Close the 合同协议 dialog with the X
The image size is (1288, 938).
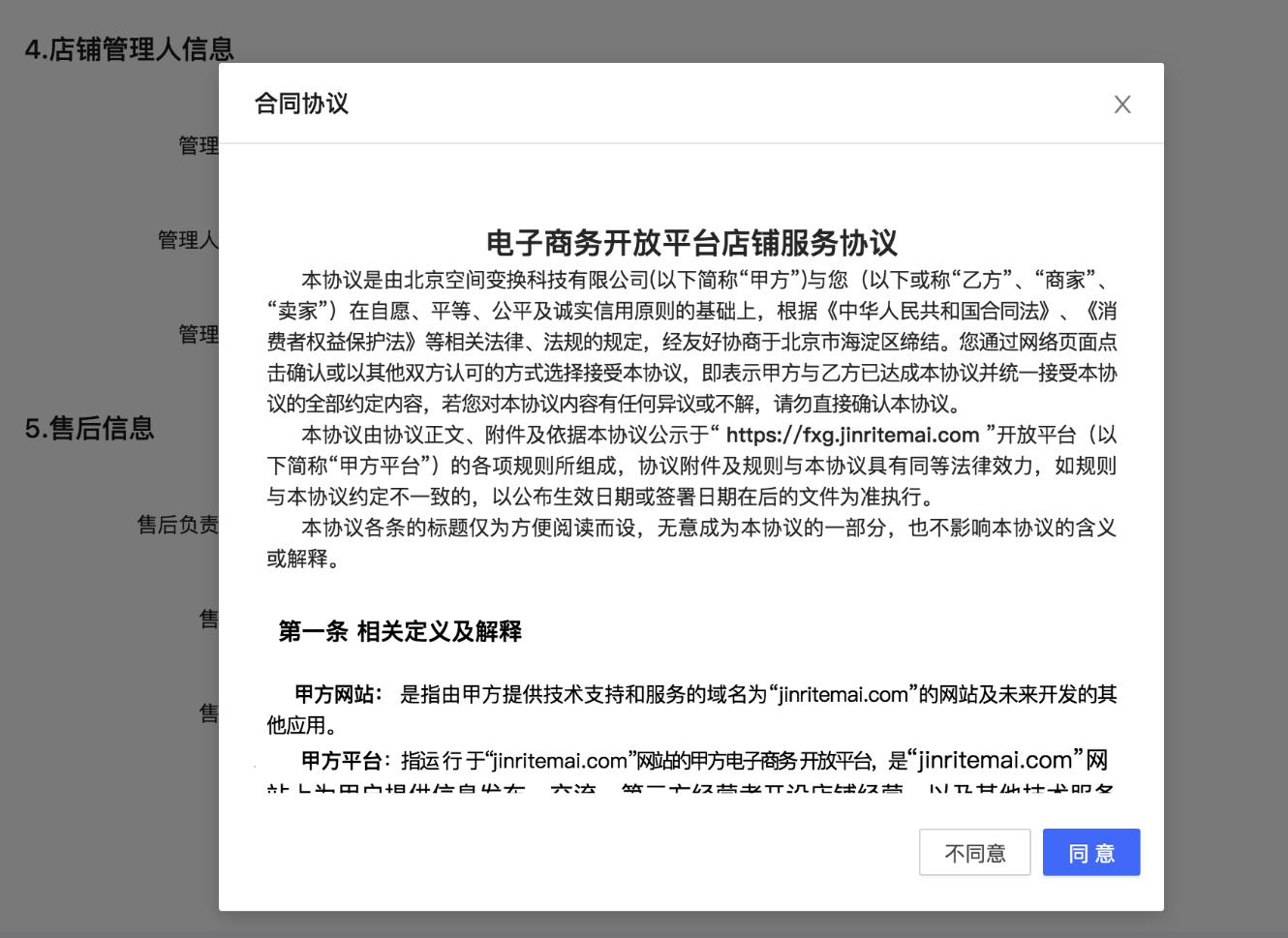coord(1121,104)
